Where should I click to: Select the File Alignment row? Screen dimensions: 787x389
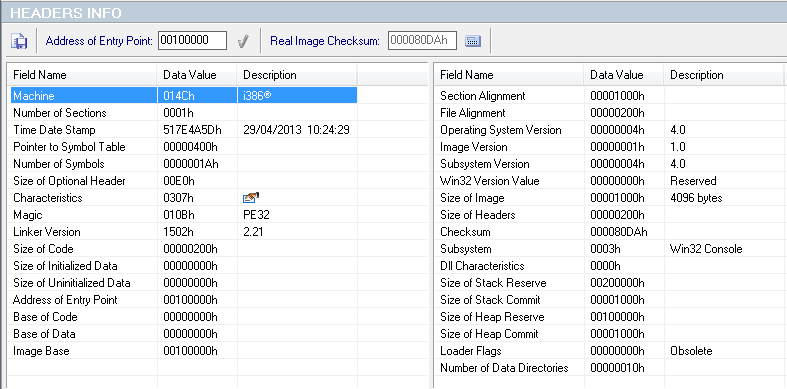pyautogui.click(x=610, y=112)
